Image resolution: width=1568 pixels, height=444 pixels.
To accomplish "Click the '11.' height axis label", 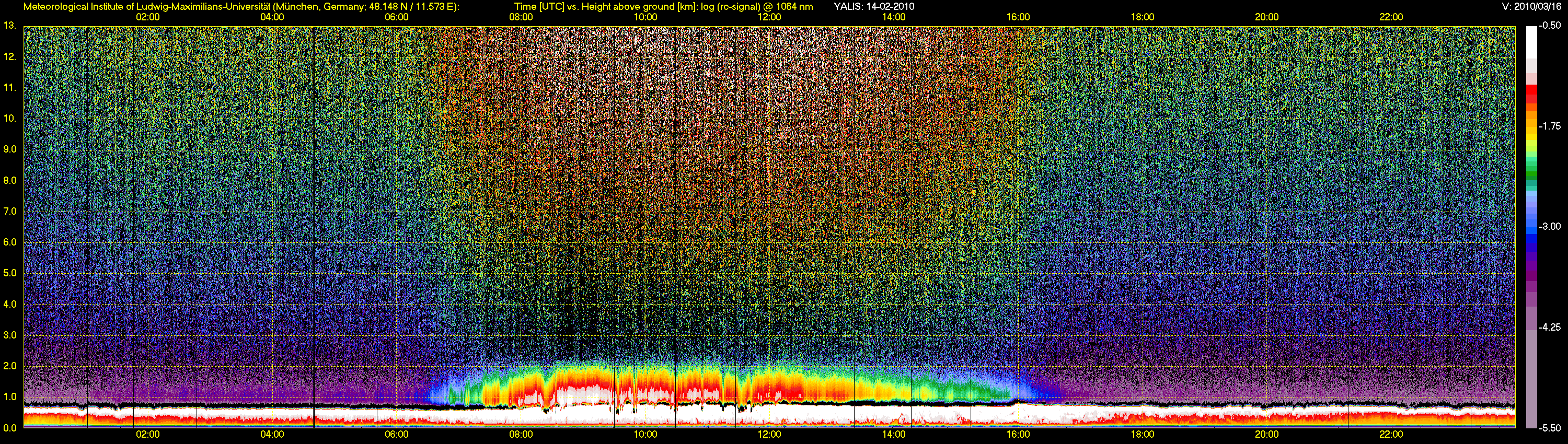I will pos(9,88).
